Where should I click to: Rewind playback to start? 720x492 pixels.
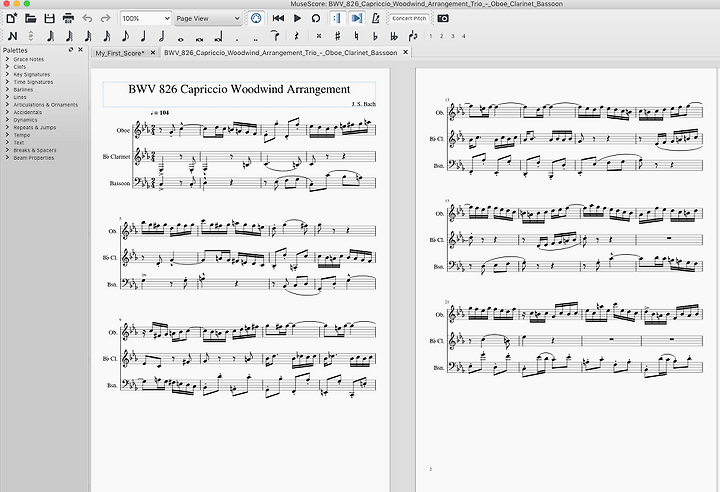(278, 18)
